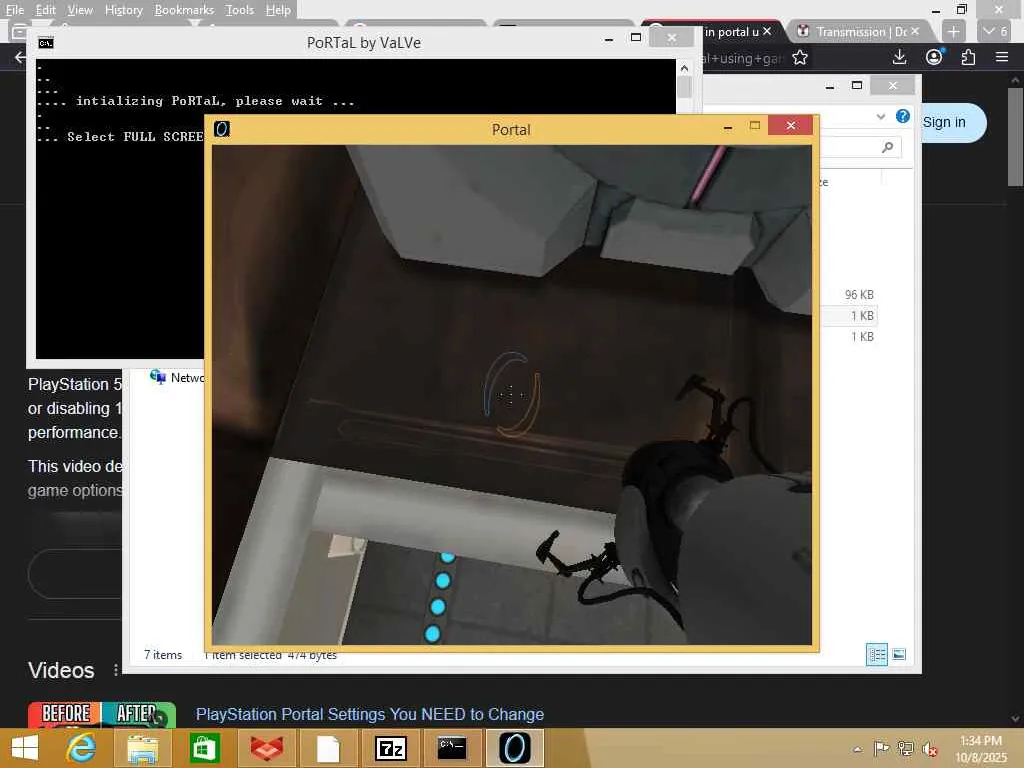Open the Firefox extensions puzzle icon
Screen dimensions: 1024x768
[968, 57]
